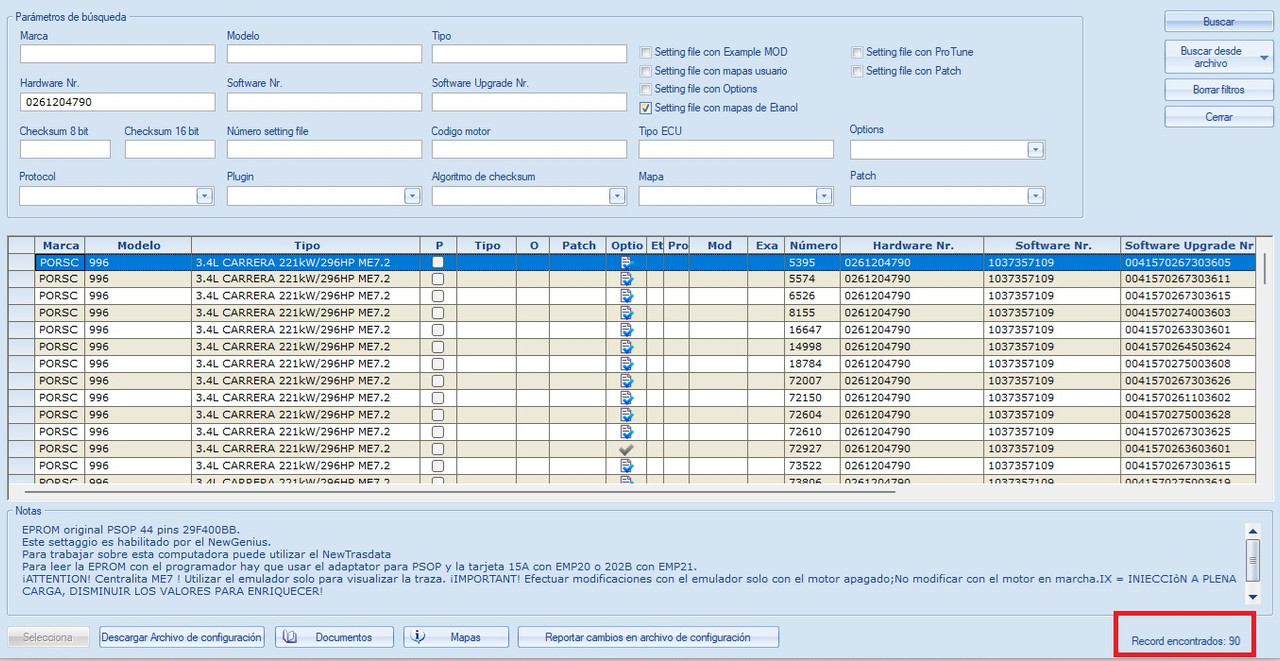Screen dimensions: 1280x661
Task: Open the Protocol dropdown
Action: pos(205,197)
